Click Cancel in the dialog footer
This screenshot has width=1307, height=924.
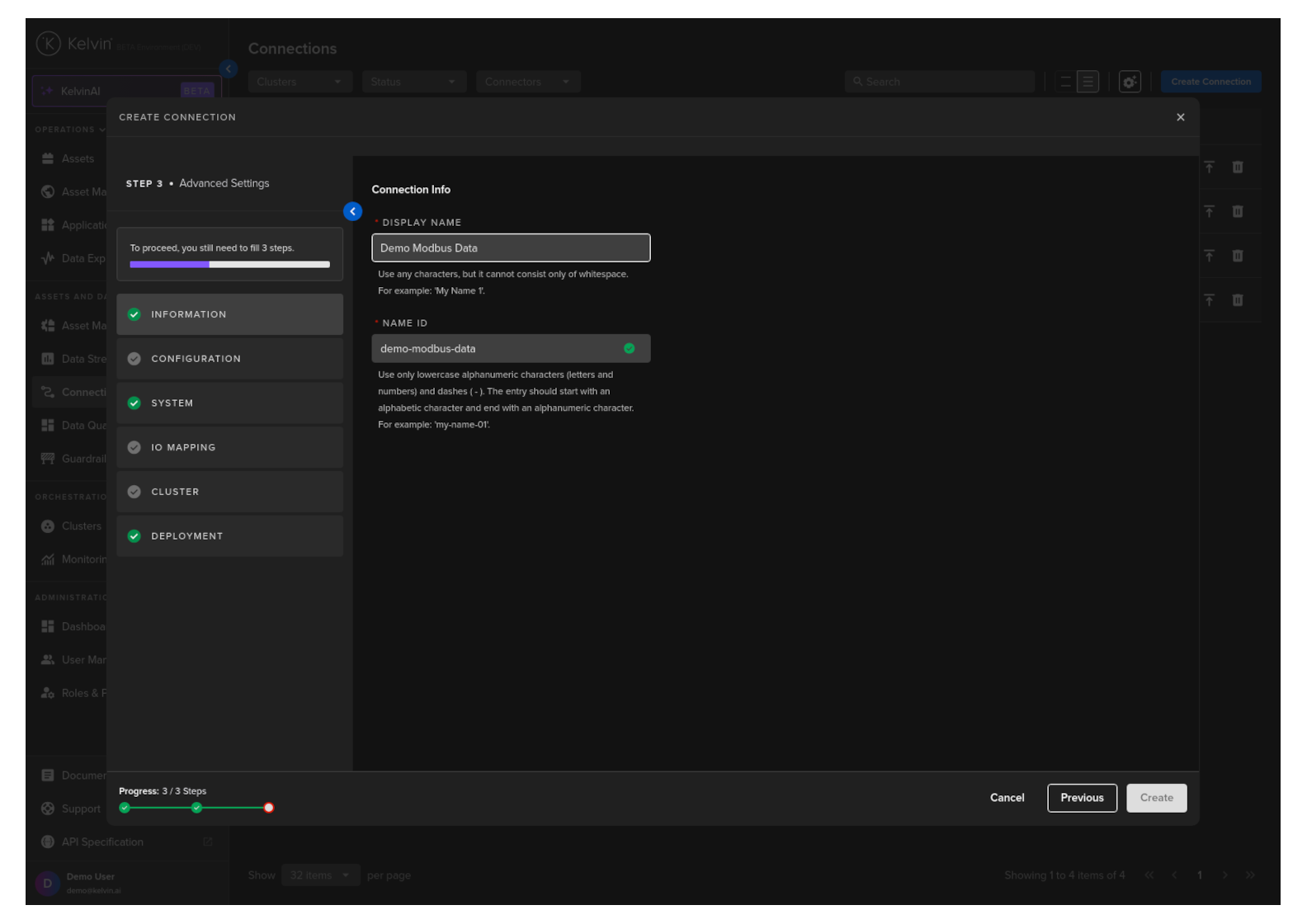pyautogui.click(x=1007, y=798)
